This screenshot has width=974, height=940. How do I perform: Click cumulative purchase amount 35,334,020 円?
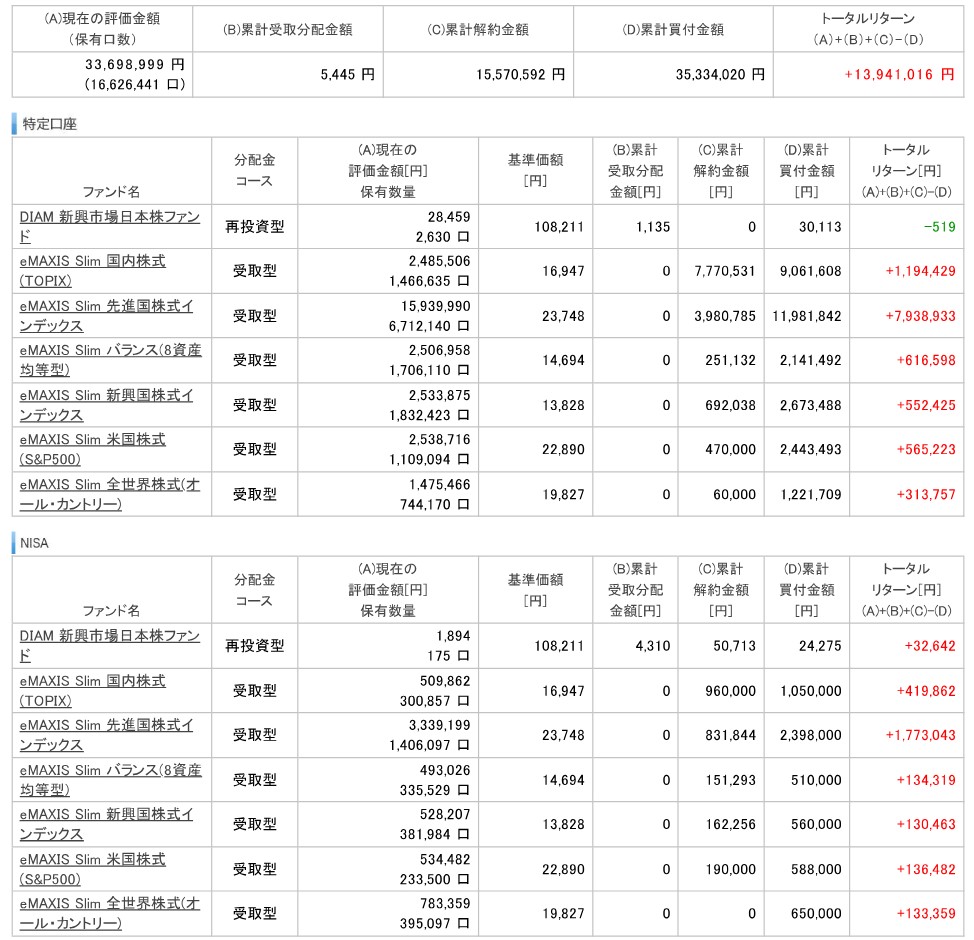click(x=720, y=75)
